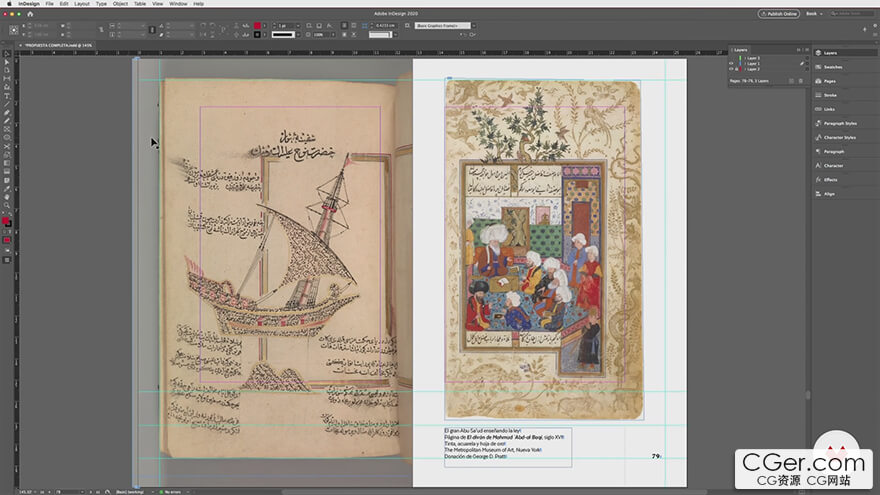Screen dimensions: 880x495
Task: Click the reference point locator
Action: 13,30
